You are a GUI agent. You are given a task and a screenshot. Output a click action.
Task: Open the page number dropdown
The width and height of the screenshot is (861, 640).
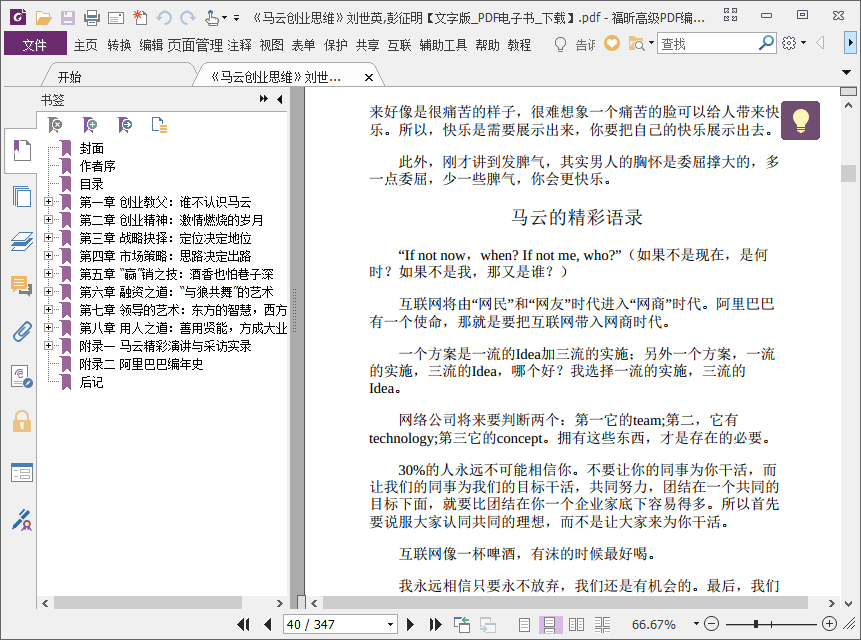(390, 625)
